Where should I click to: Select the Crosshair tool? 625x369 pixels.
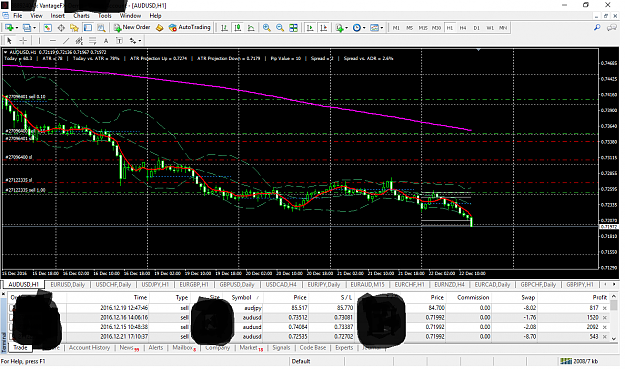(23, 41)
